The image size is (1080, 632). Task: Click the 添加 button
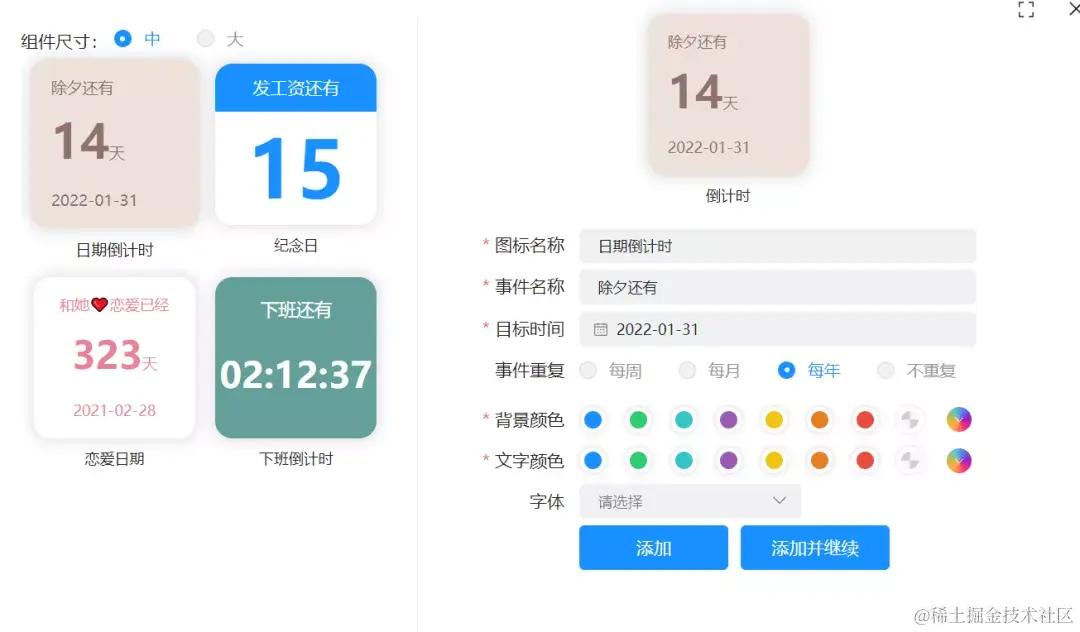pos(653,547)
